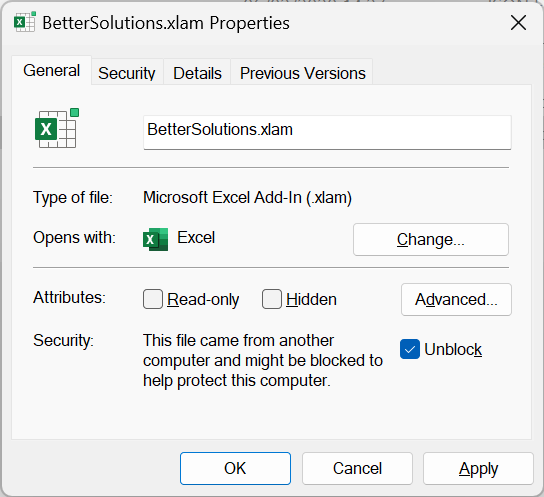Viewport: 544px width, 497px height.
Task: Switch to the Security tab
Action: point(127,73)
